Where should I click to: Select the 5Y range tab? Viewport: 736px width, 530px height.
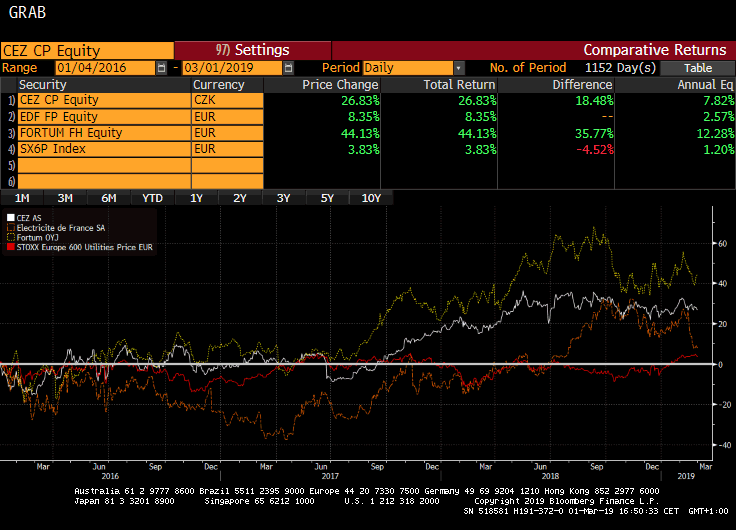[x=327, y=198]
